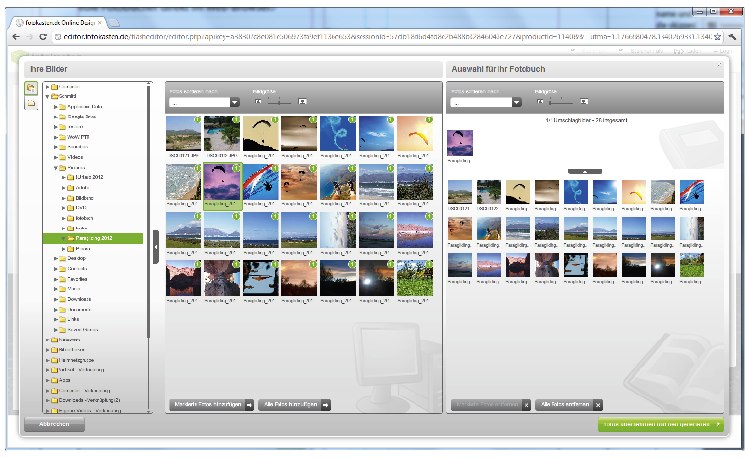Click the Ihre Bilder panel header
Image resolution: width=749 pixels, height=458 pixels.
pyautogui.click(x=233, y=69)
